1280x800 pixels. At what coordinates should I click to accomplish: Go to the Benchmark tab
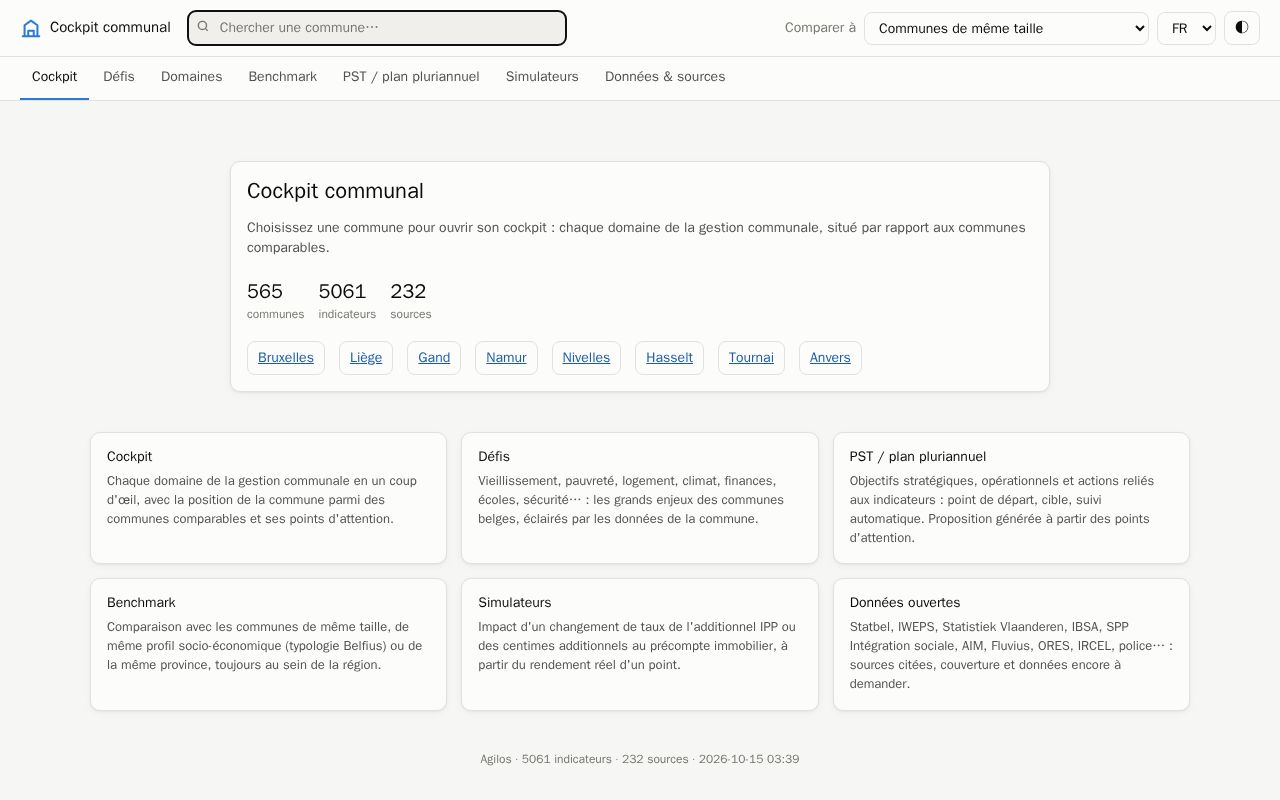click(283, 77)
